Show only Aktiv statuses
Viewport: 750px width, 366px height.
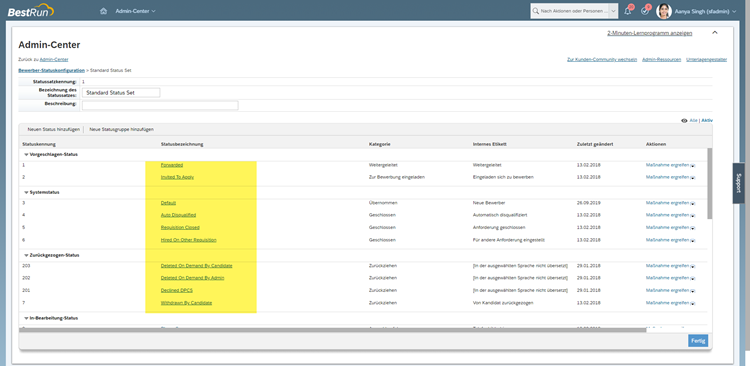(707, 121)
